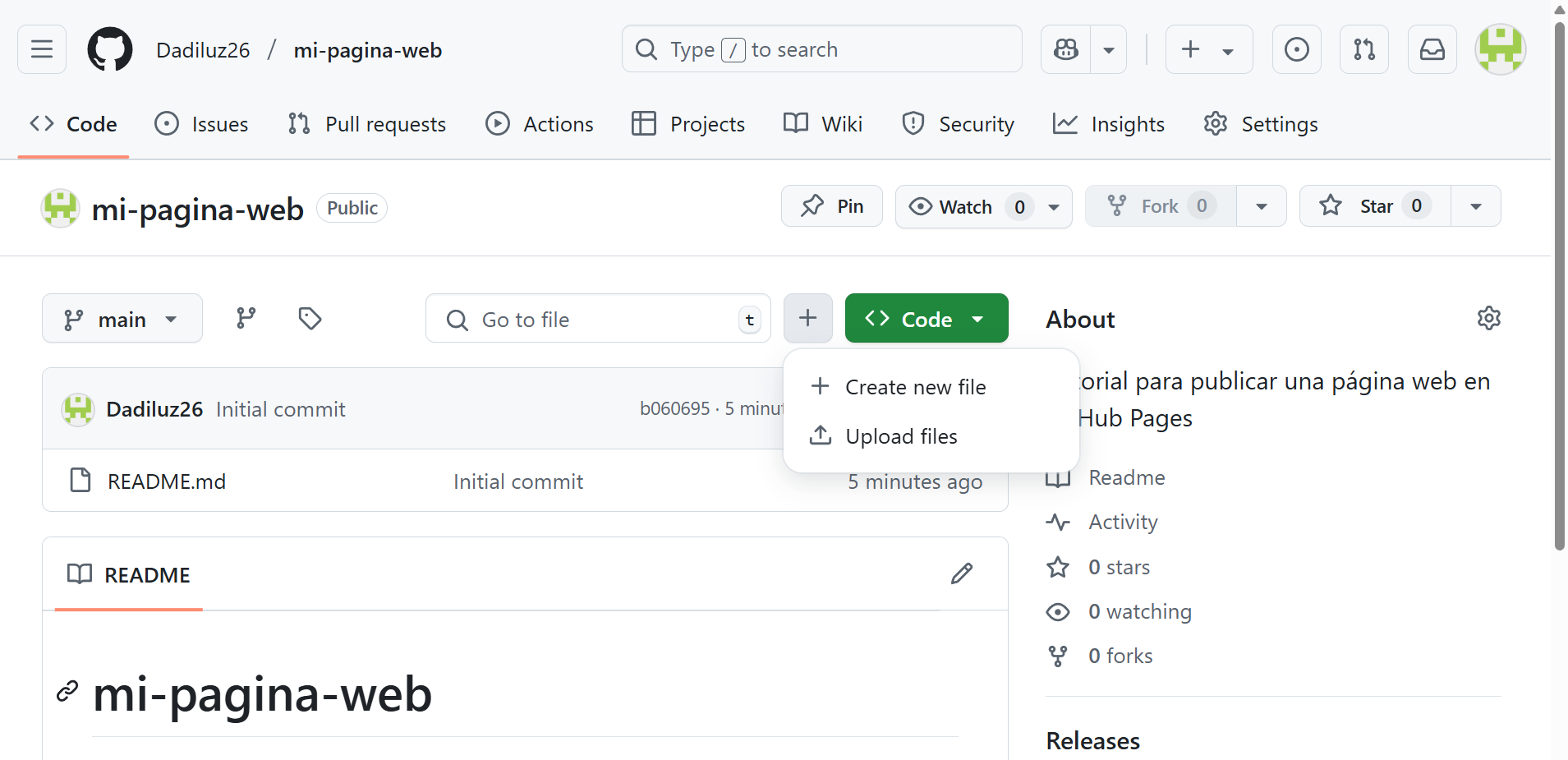Viewport: 1568px width, 760px height.
Task: Open commit b060695
Action: click(675, 408)
